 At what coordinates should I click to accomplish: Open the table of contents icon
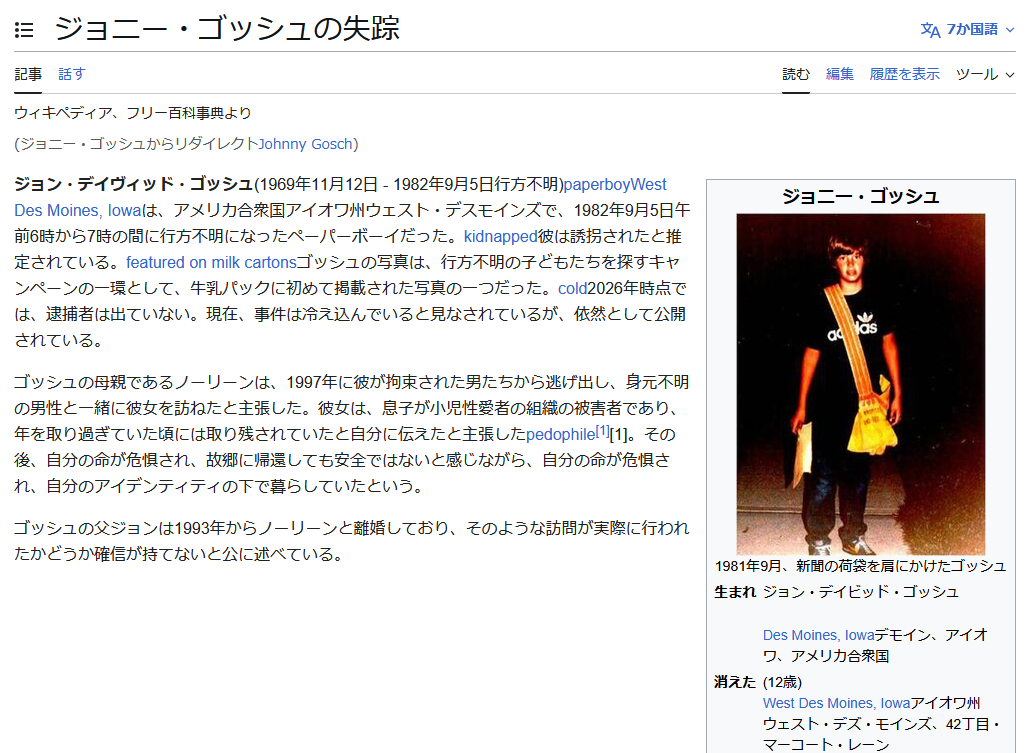pos(24,30)
